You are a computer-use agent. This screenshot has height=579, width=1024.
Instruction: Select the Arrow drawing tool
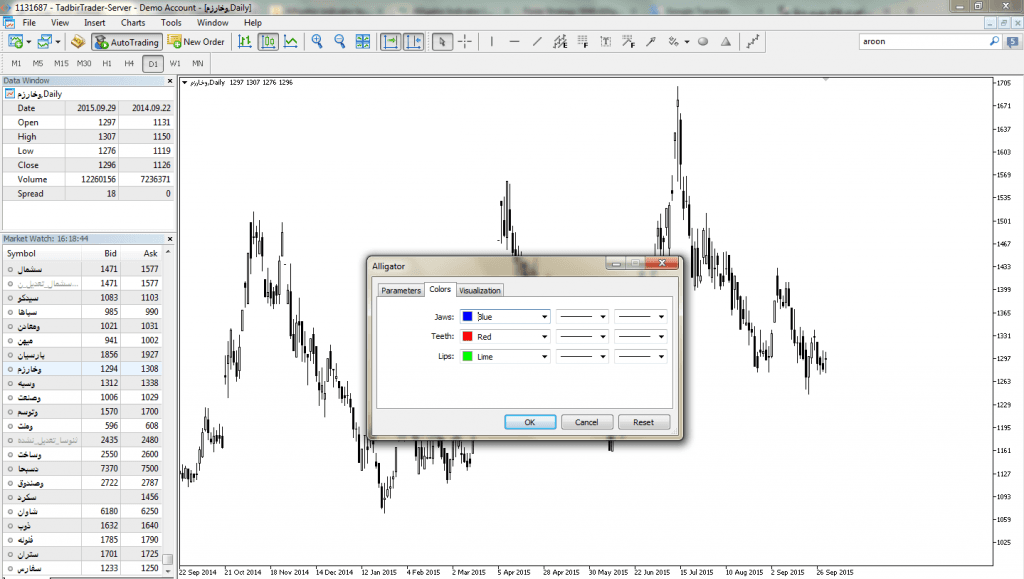click(x=651, y=42)
